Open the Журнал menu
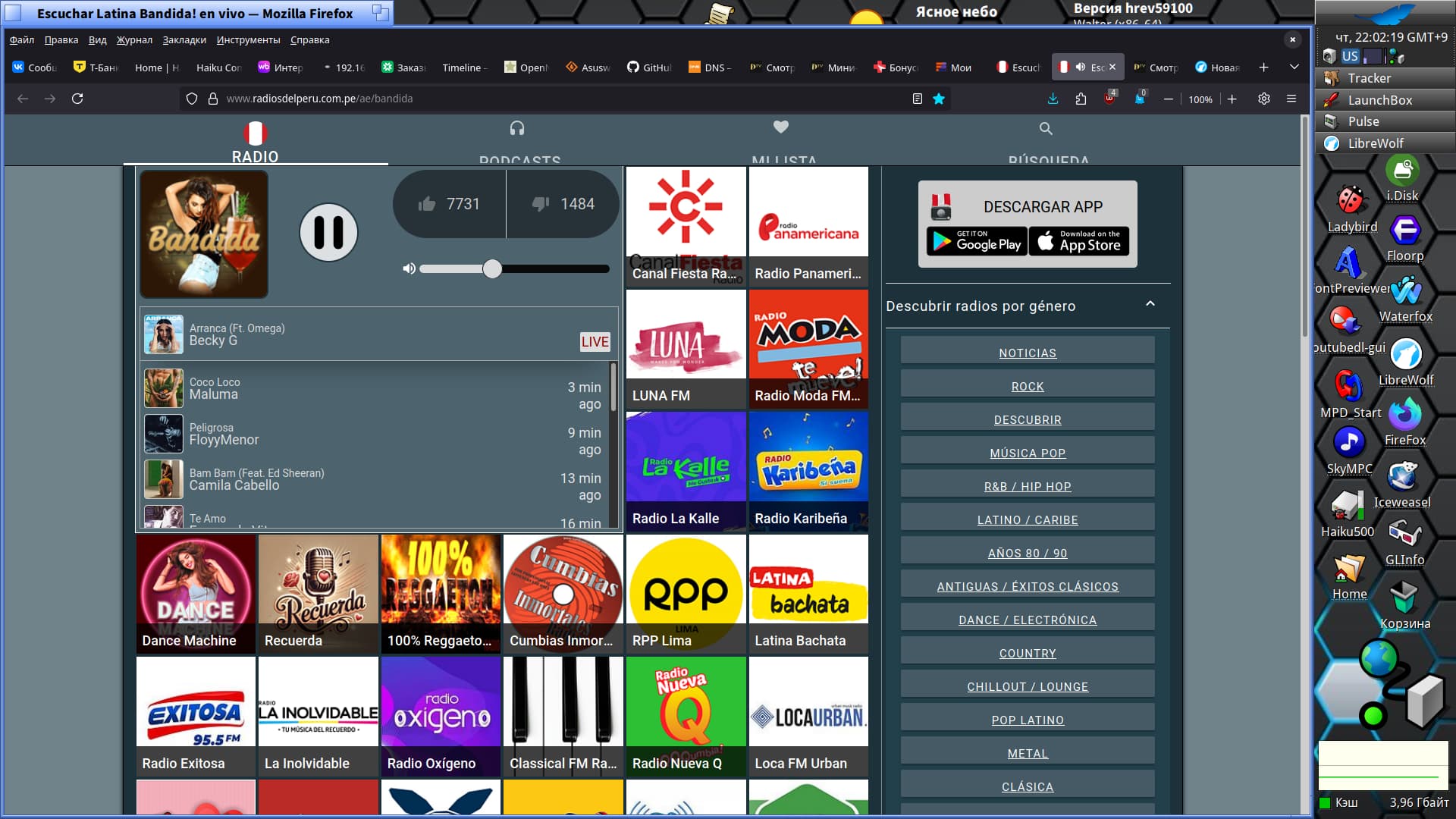 coord(134,39)
